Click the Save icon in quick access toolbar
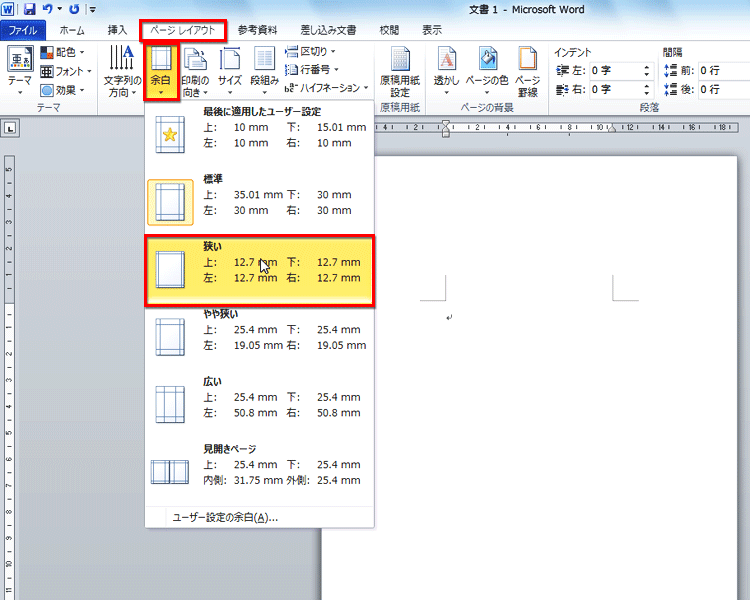 click(30, 9)
